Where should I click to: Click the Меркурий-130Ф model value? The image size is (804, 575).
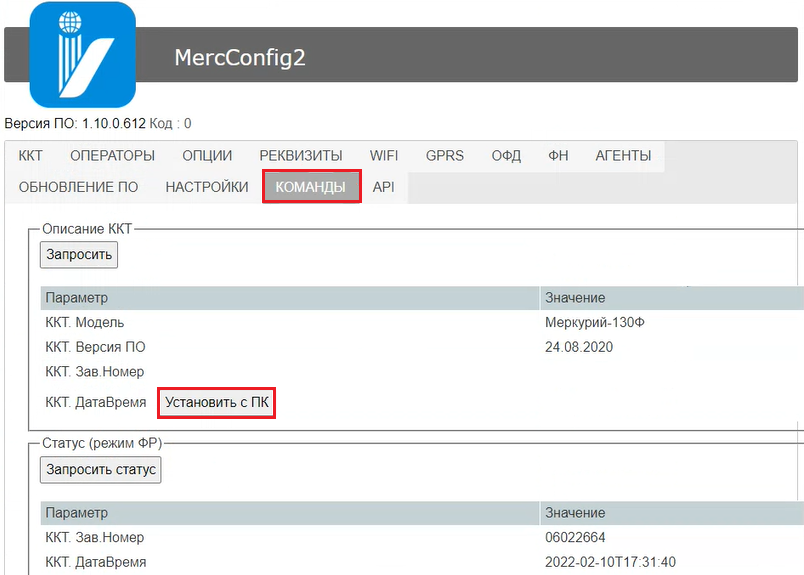pyautogui.click(x=595, y=323)
